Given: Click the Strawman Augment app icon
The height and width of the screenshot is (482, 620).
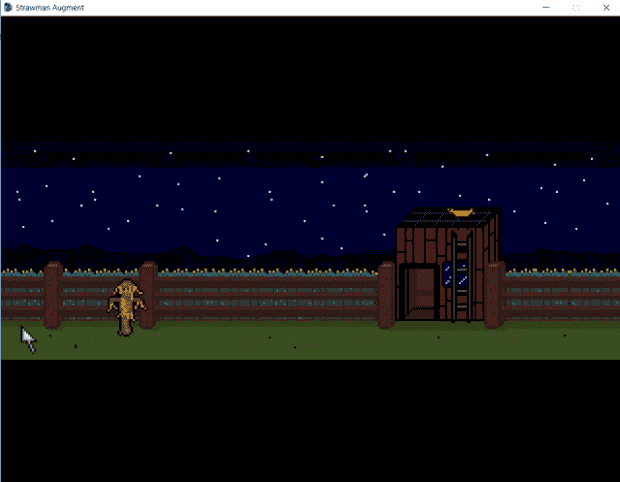Looking at the screenshot, I should 8,8.
